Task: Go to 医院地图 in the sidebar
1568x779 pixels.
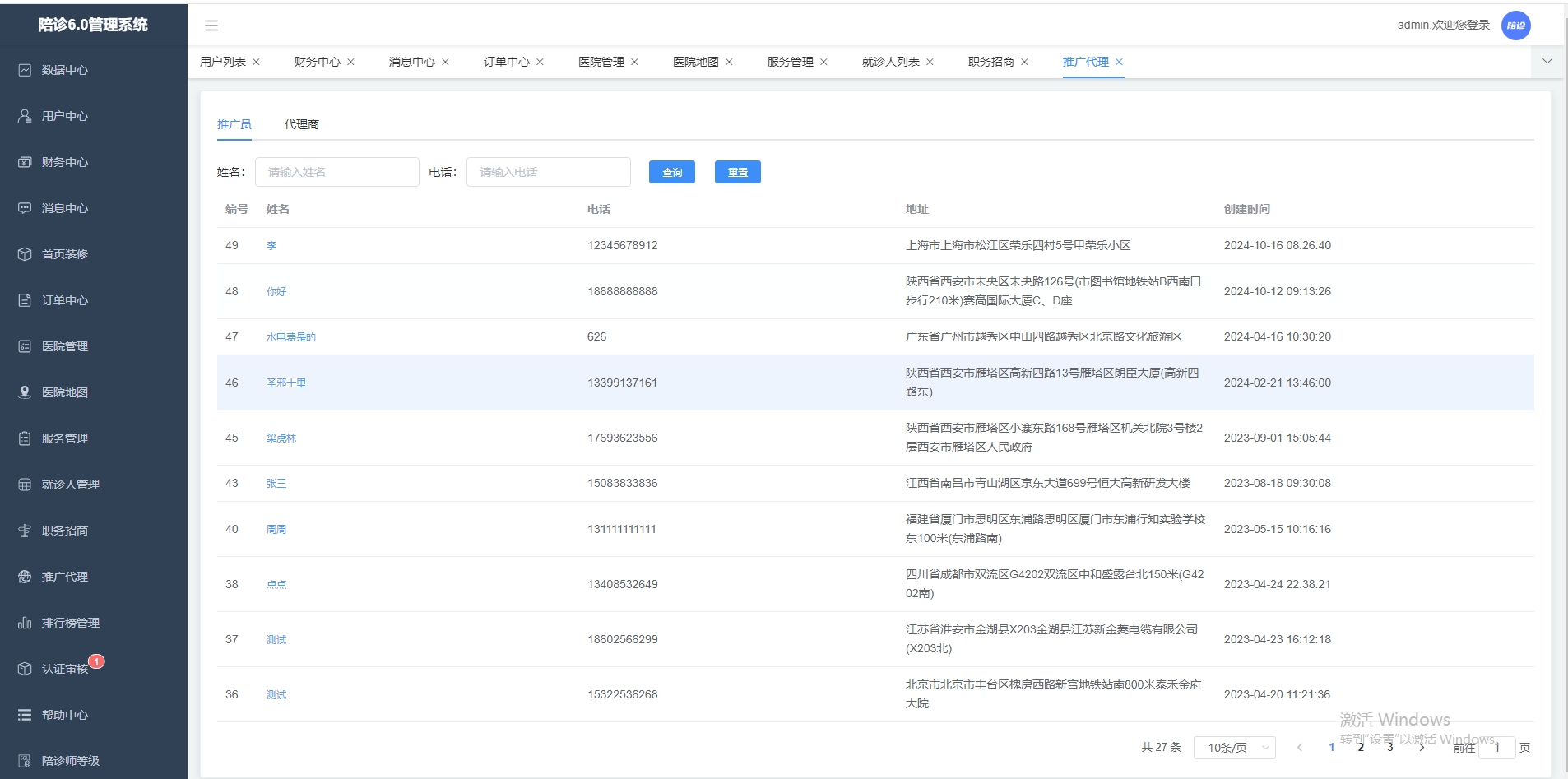Action: tap(65, 392)
